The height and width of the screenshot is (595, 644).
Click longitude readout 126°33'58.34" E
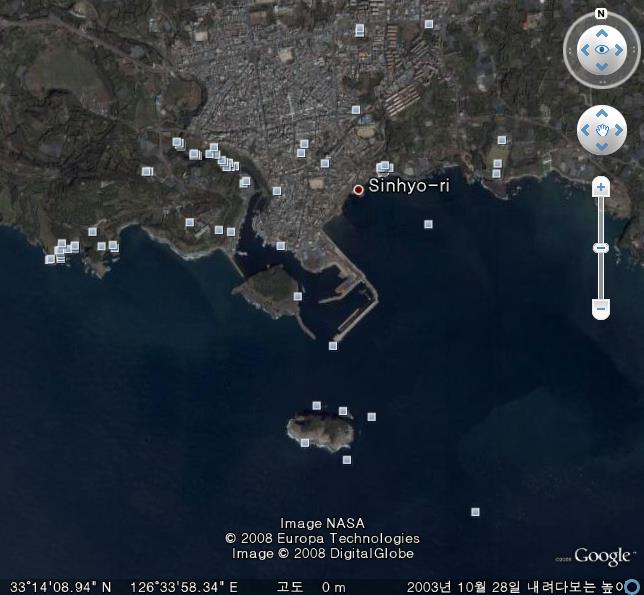pos(184,587)
